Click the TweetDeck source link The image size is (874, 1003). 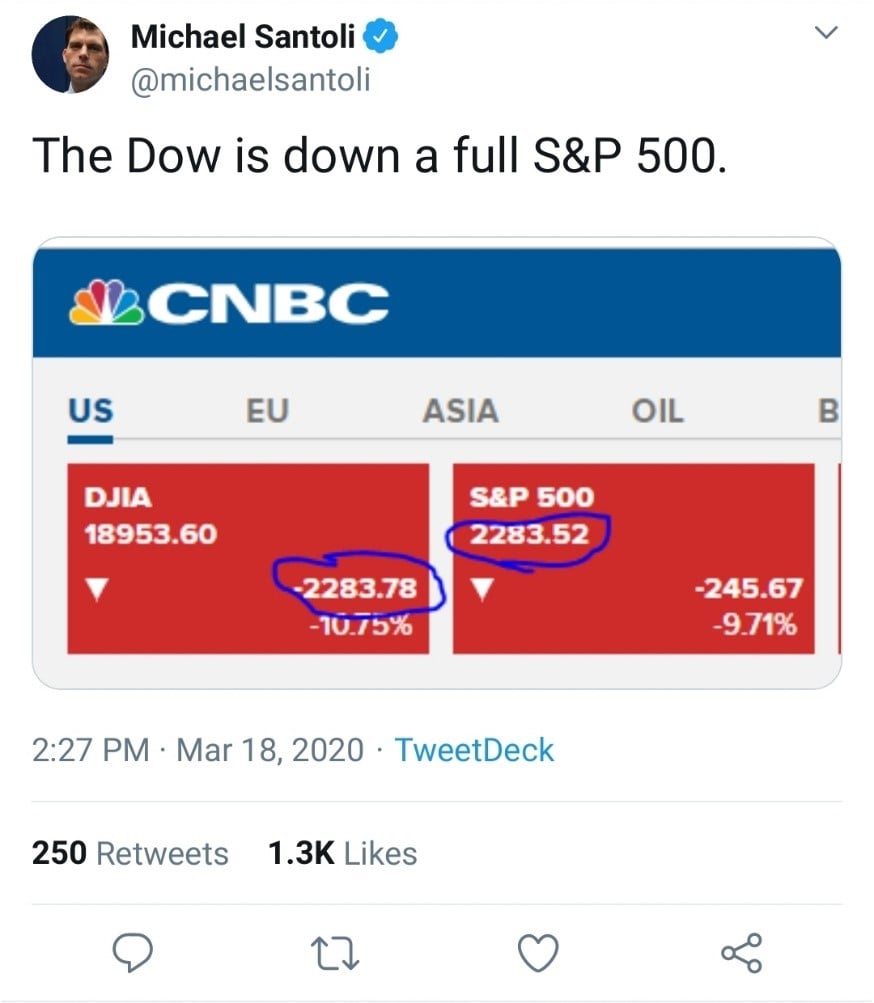tap(474, 750)
